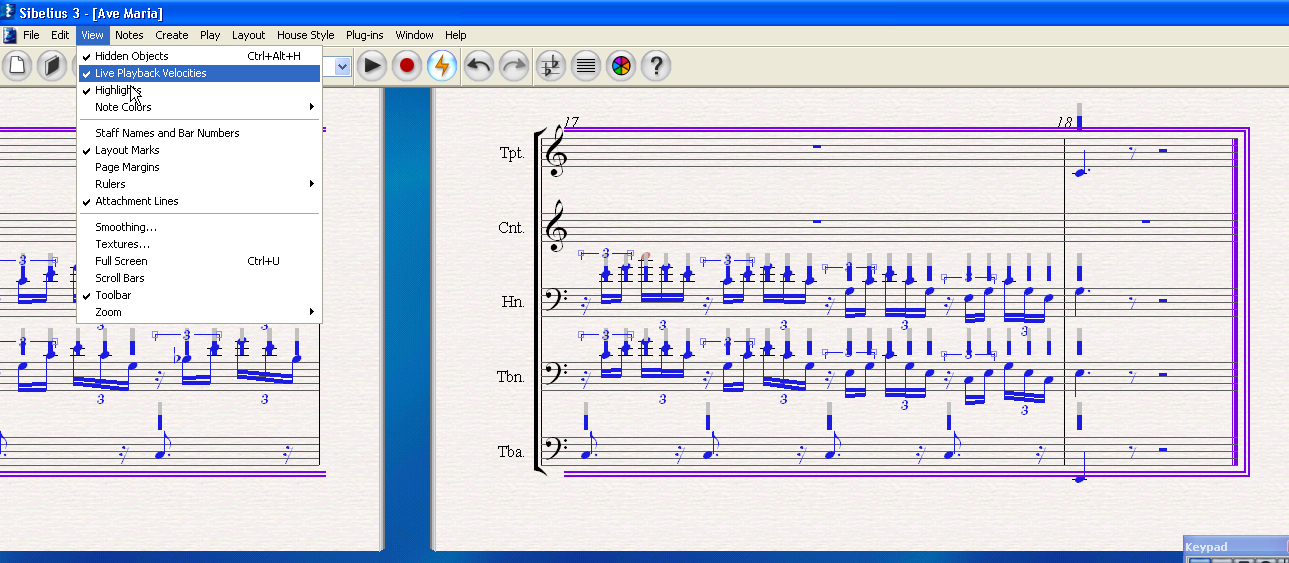This screenshot has width=1289, height=563.
Task: Enable Page Margins option
Action: pos(199,167)
